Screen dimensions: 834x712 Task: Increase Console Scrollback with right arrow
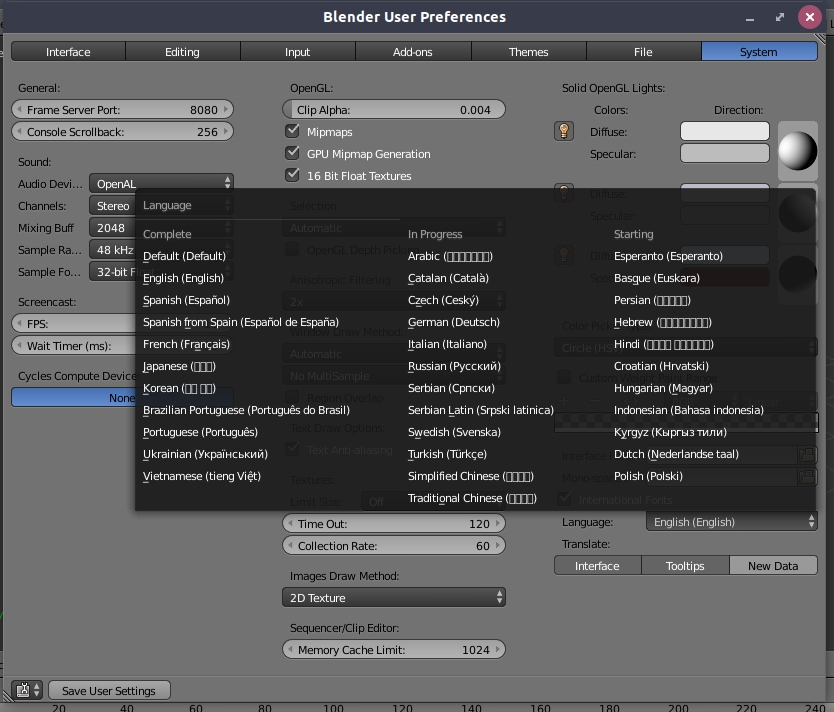(x=226, y=131)
